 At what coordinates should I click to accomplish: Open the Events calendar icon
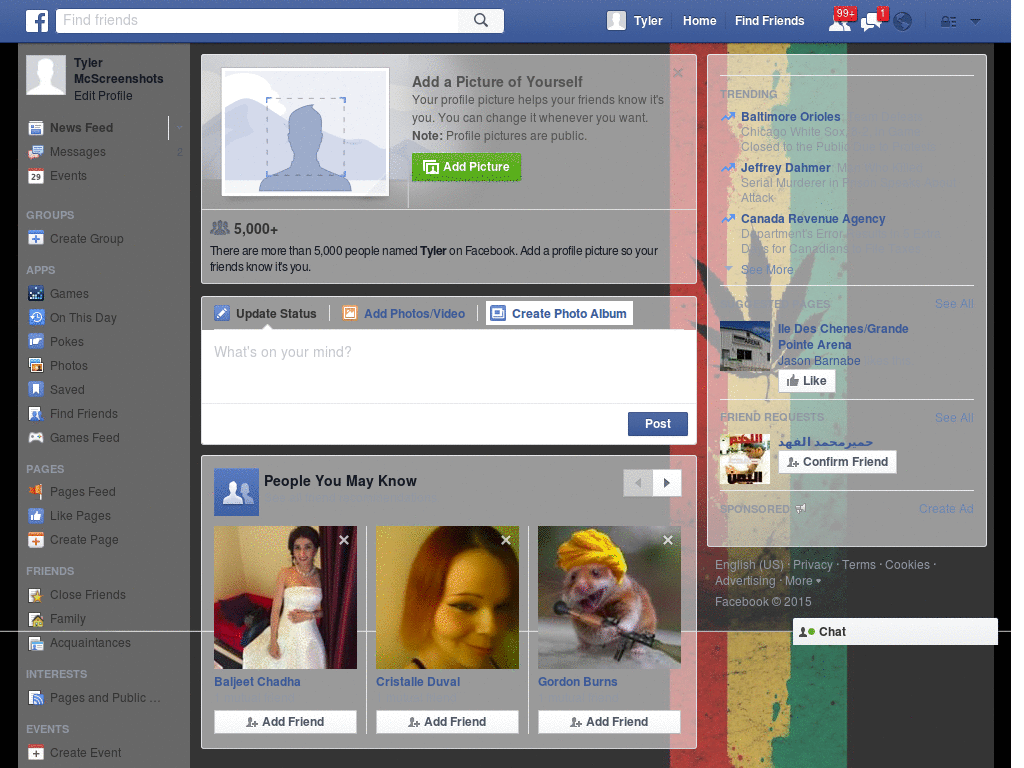click(x=35, y=176)
